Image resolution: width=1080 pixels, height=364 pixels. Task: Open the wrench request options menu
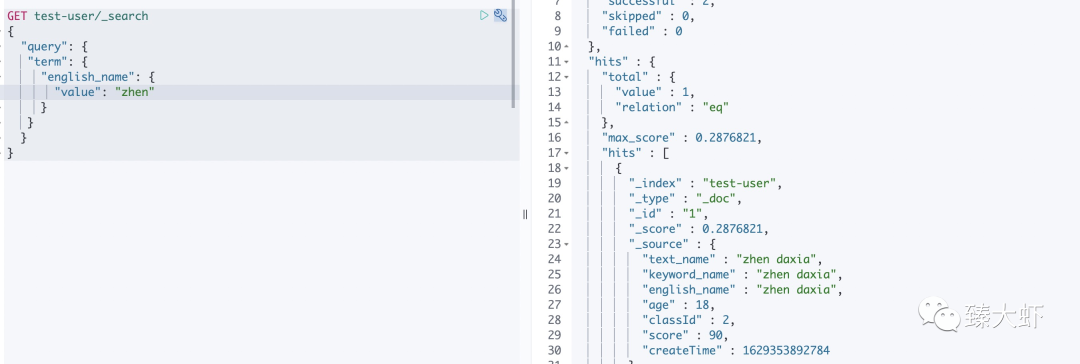tap(501, 15)
